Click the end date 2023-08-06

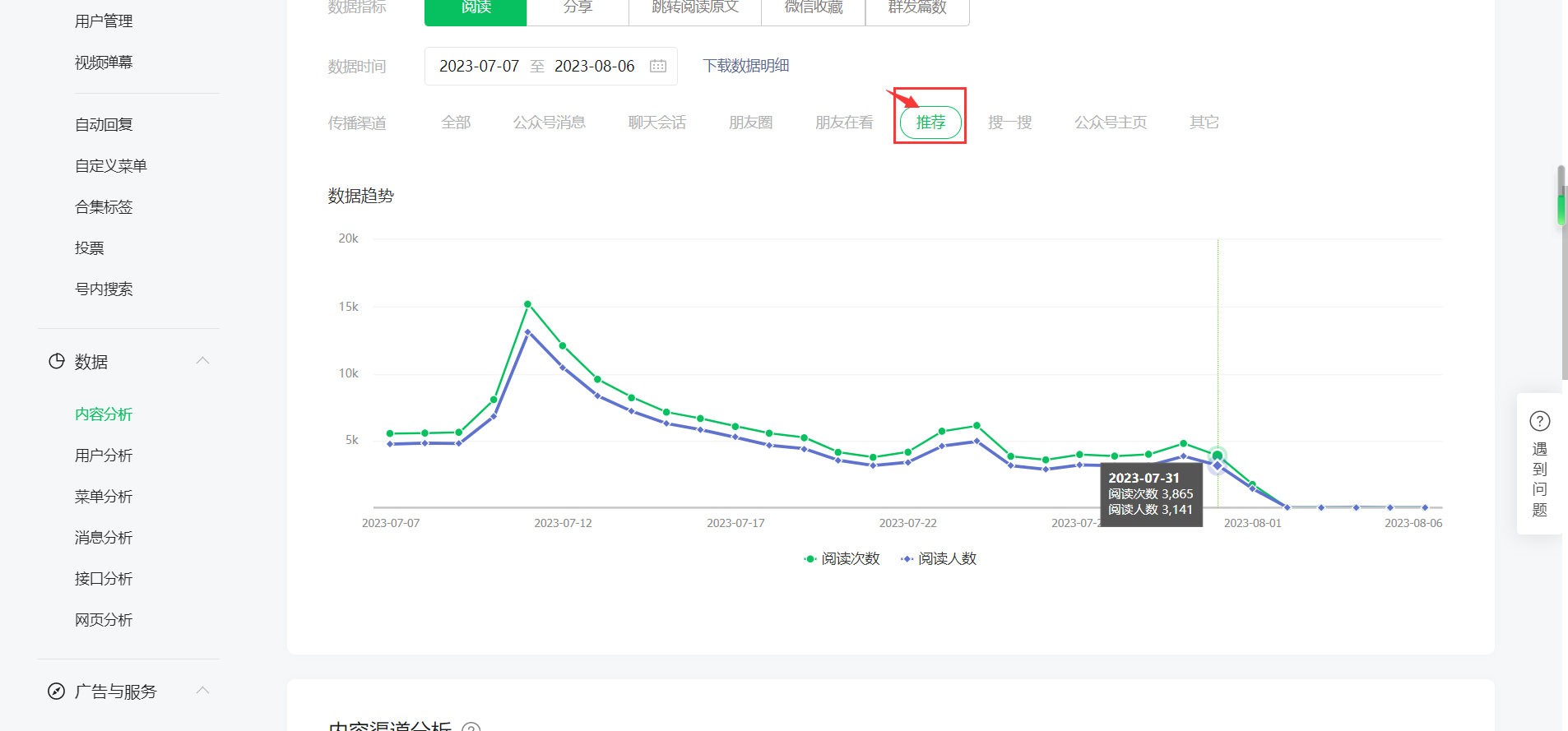click(x=595, y=66)
